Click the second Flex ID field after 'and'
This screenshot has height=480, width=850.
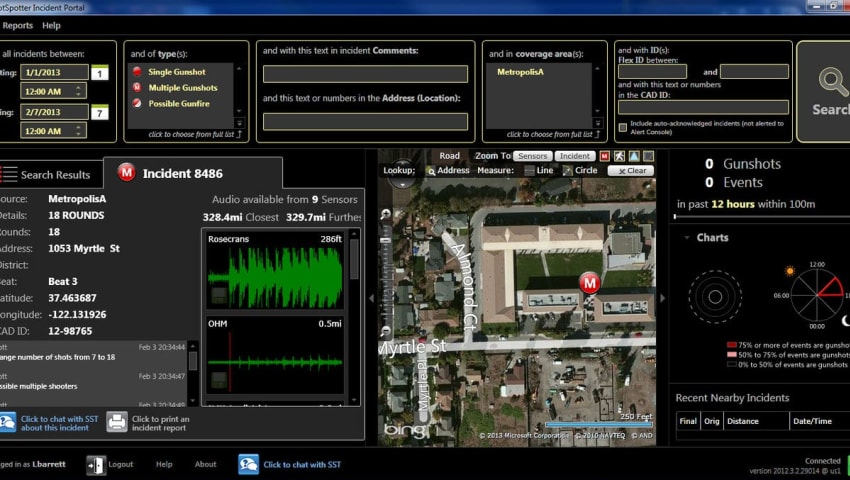tap(754, 72)
